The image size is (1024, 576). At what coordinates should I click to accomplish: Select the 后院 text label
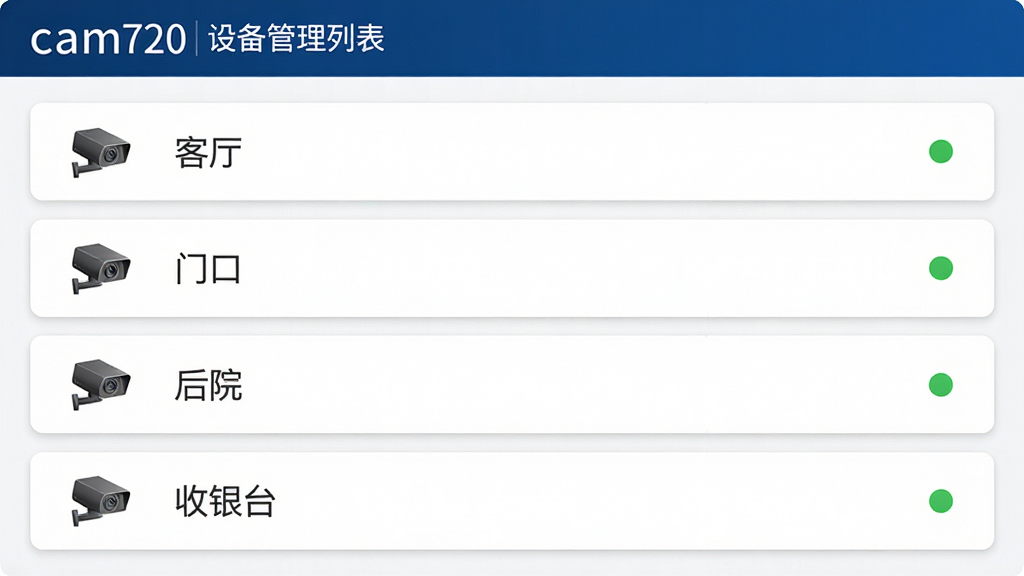point(208,385)
